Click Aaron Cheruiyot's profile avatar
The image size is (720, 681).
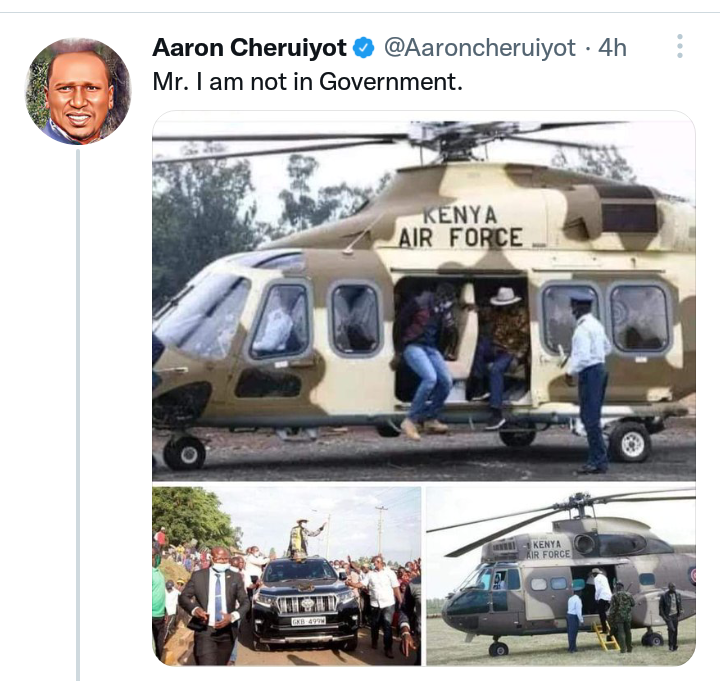click(78, 91)
